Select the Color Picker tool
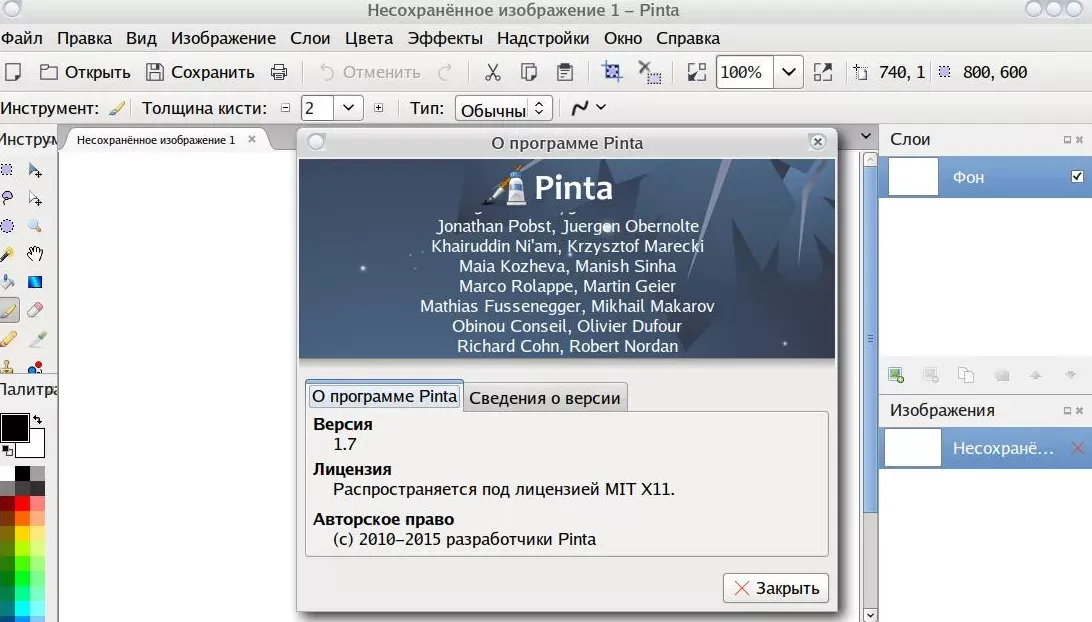Screen dimensions: 1092x622 pyautogui.click(x=37, y=339)
